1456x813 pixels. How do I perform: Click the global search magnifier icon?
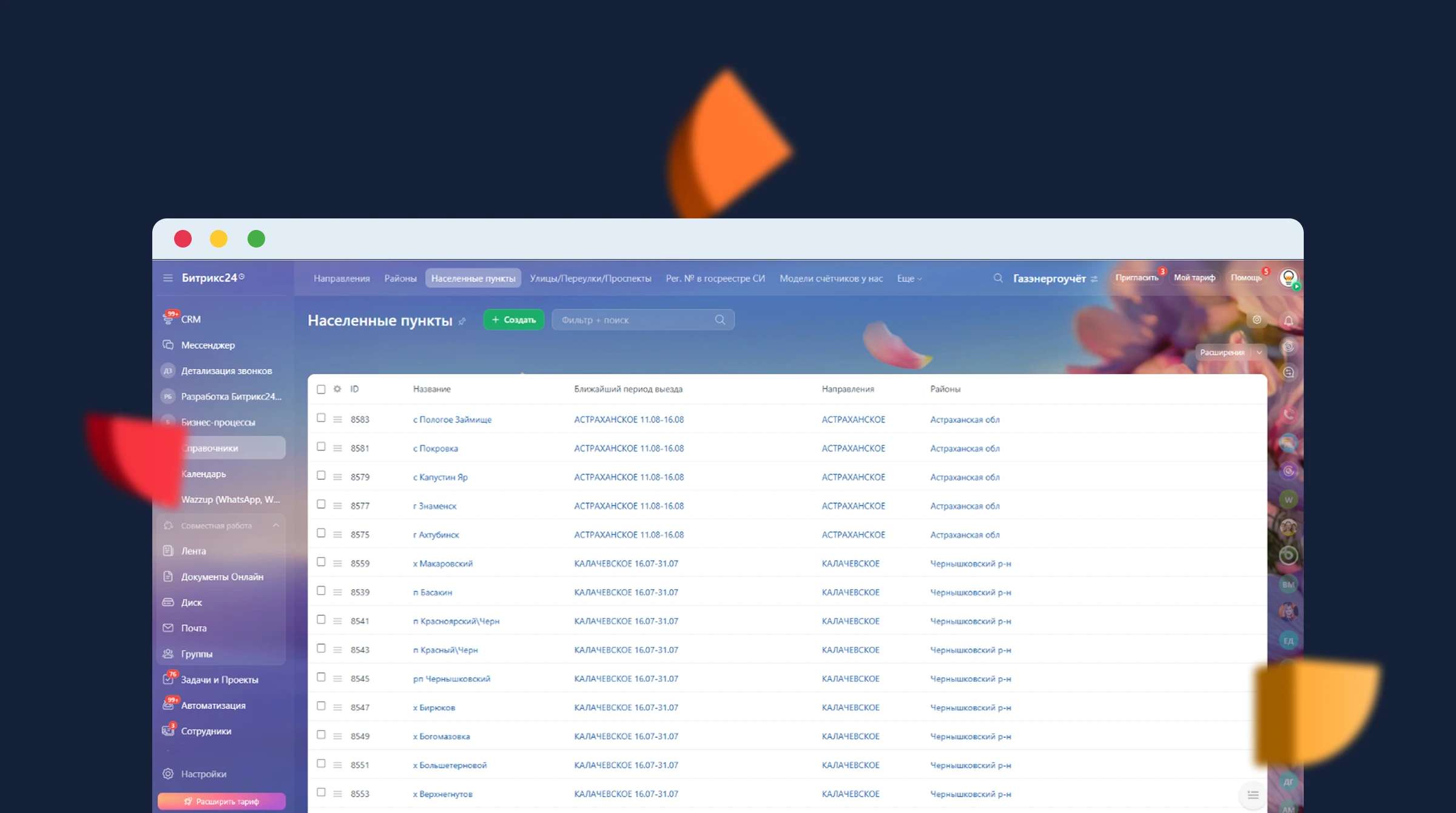point(997,278)
